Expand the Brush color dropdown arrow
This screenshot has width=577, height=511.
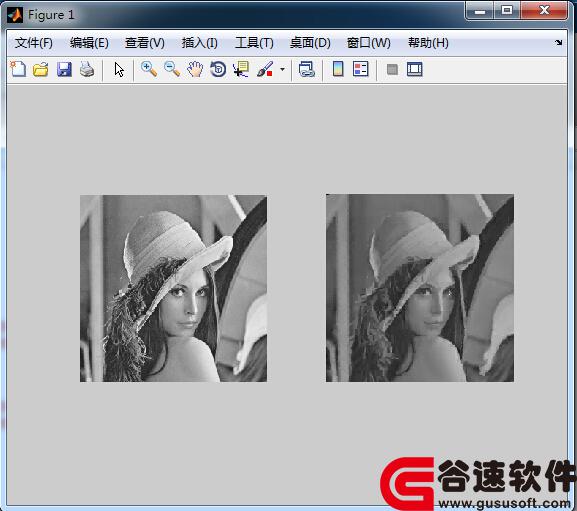282,69
